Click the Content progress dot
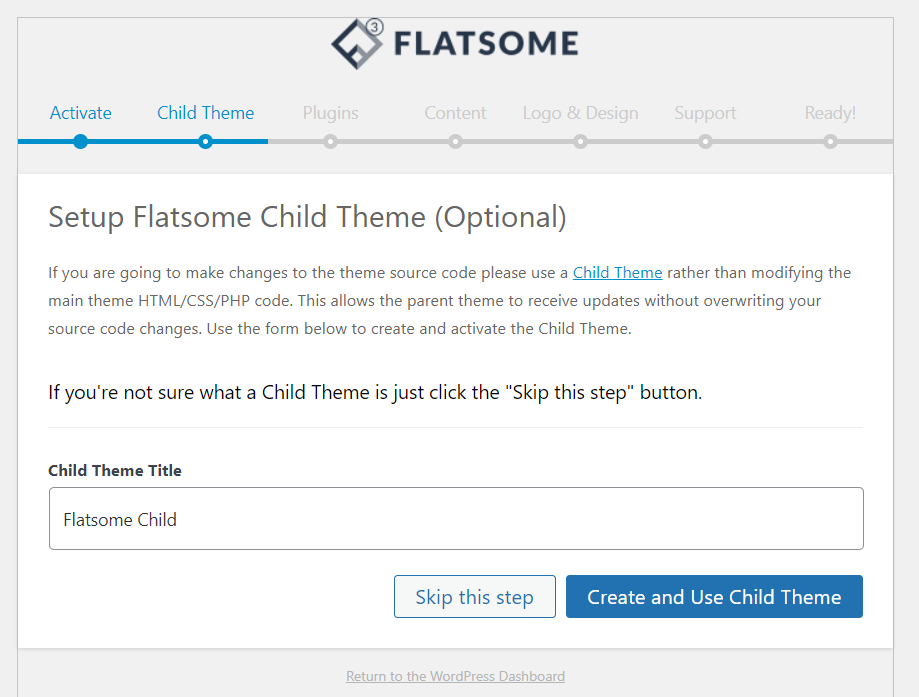The image size is (919, 697). coord(455,141)
